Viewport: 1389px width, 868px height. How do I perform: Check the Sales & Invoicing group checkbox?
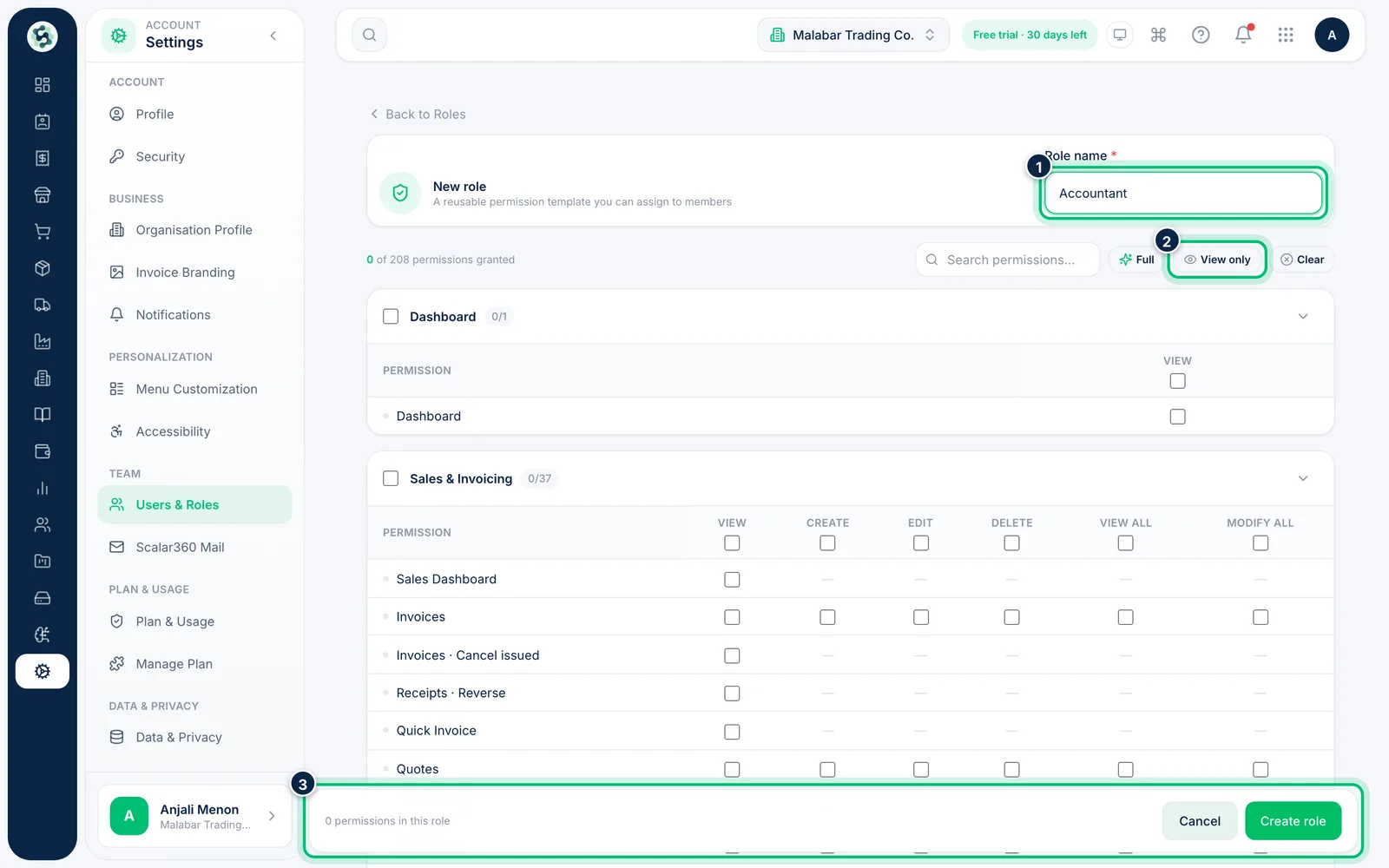(391, 478)
